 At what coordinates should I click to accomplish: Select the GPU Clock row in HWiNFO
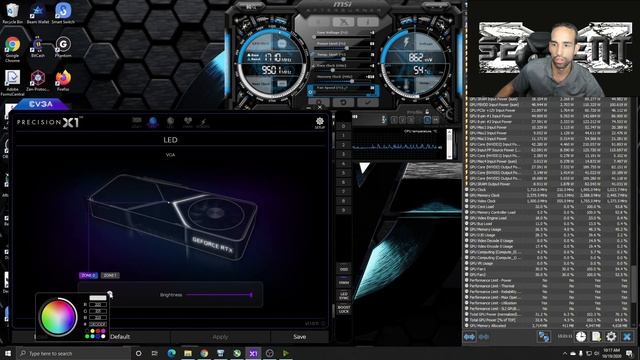[x=547, y=190]
